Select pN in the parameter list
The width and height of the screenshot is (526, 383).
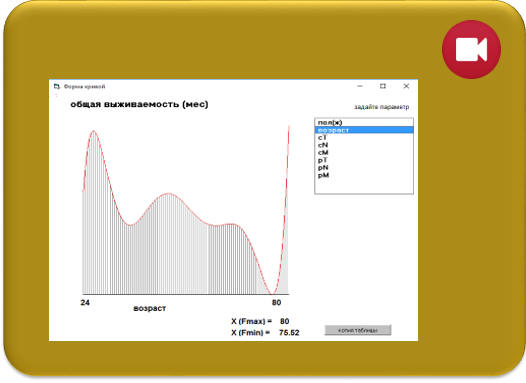[364, 168]
